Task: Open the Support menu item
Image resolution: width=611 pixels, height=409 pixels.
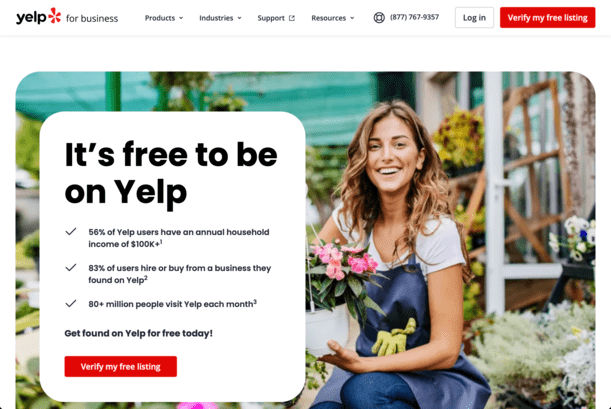Action: click(x=271, y=18)
